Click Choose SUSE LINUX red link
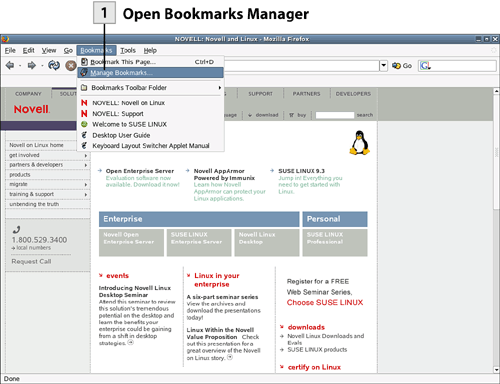 325,303
